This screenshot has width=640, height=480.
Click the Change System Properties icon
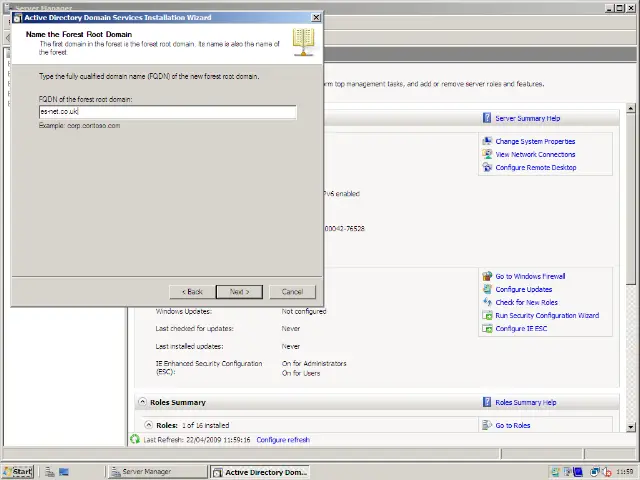487,141
